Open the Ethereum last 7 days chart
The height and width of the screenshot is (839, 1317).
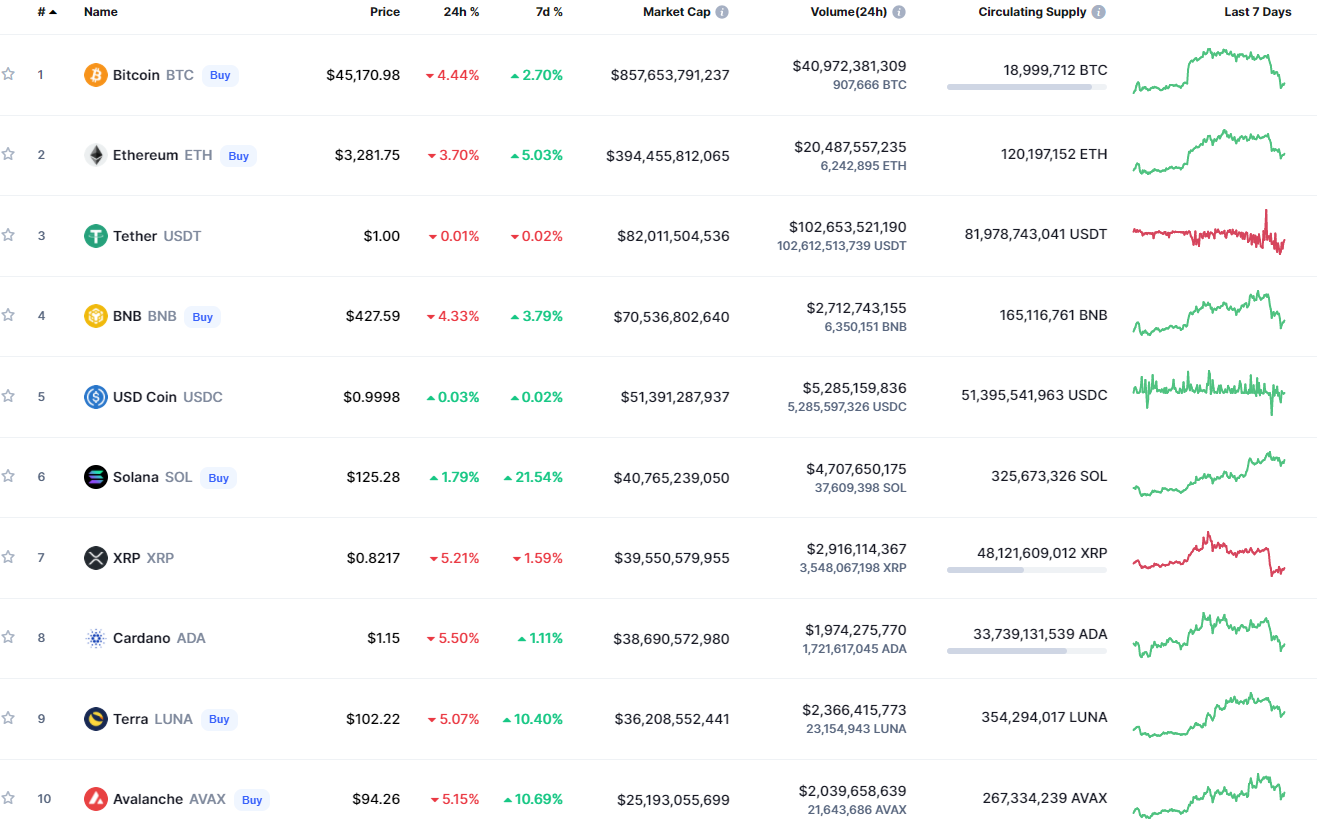(1209, 153)
